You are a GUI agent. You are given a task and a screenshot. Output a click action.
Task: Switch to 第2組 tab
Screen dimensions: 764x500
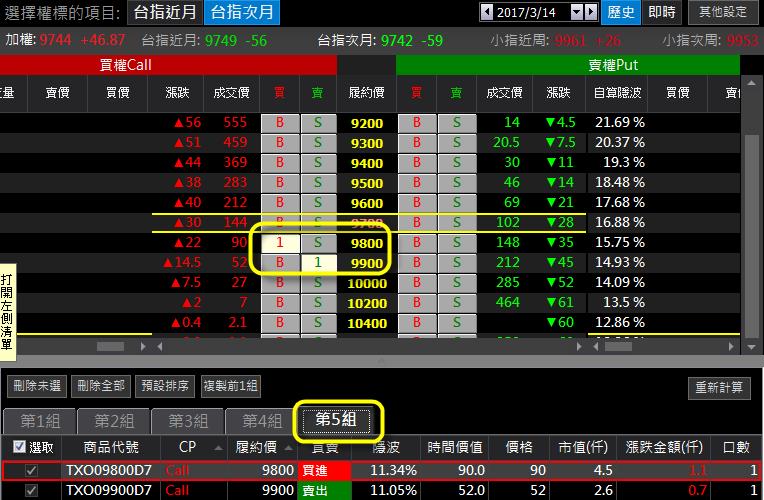(114, 421)
